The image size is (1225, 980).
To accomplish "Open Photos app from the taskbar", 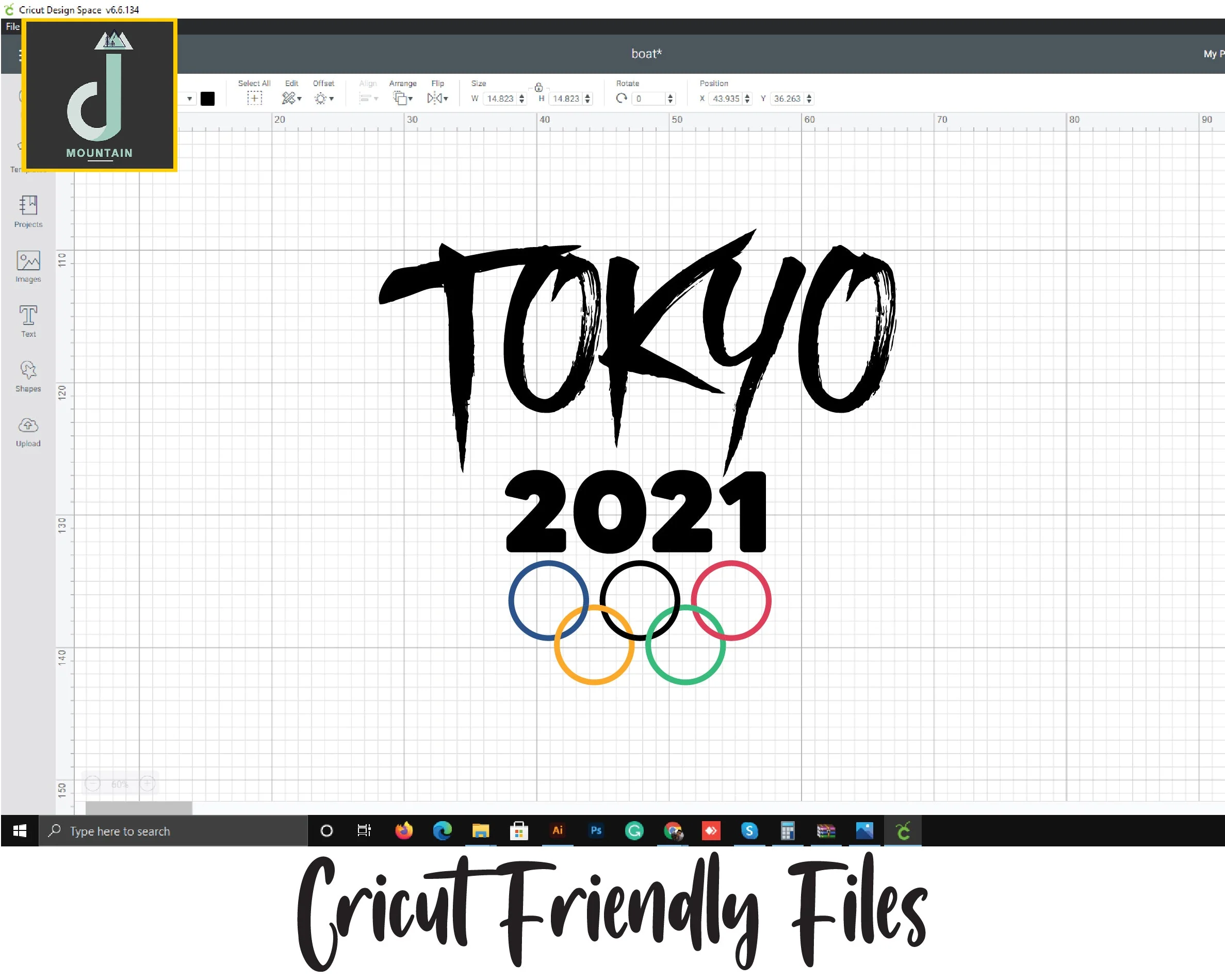I will point(864,830).
